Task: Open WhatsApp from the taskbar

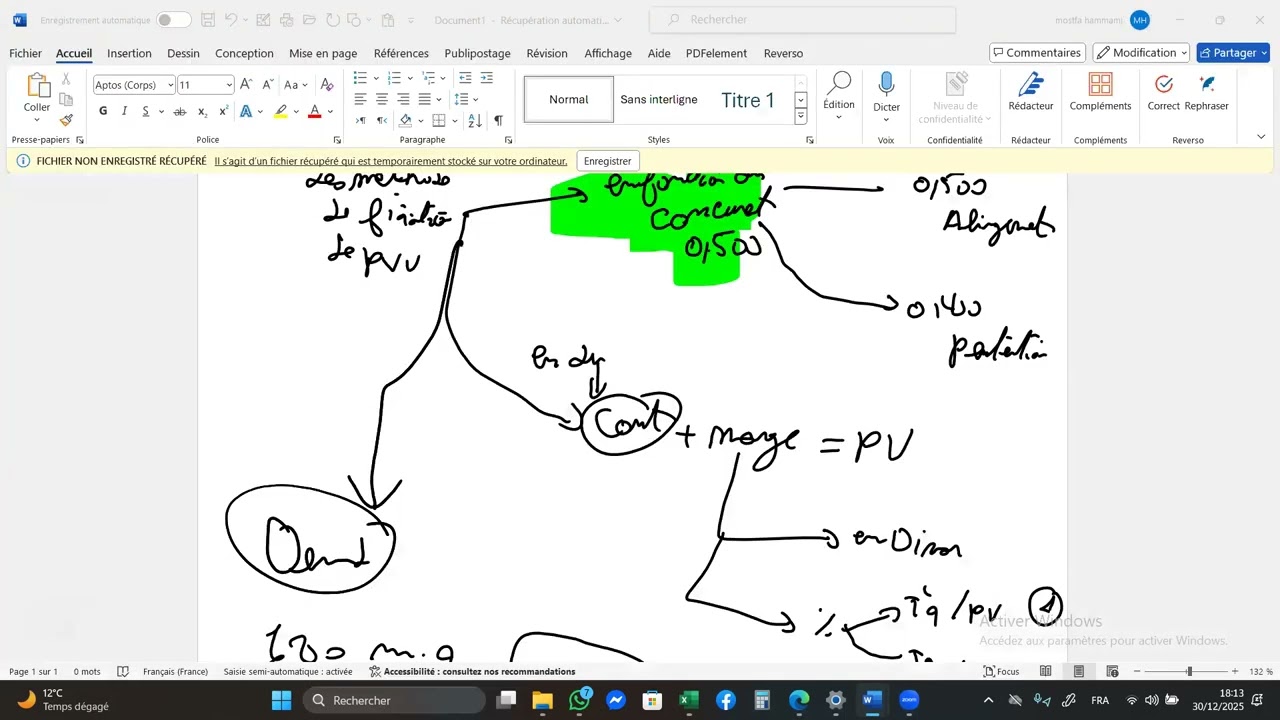Action: tap(579, 700)
